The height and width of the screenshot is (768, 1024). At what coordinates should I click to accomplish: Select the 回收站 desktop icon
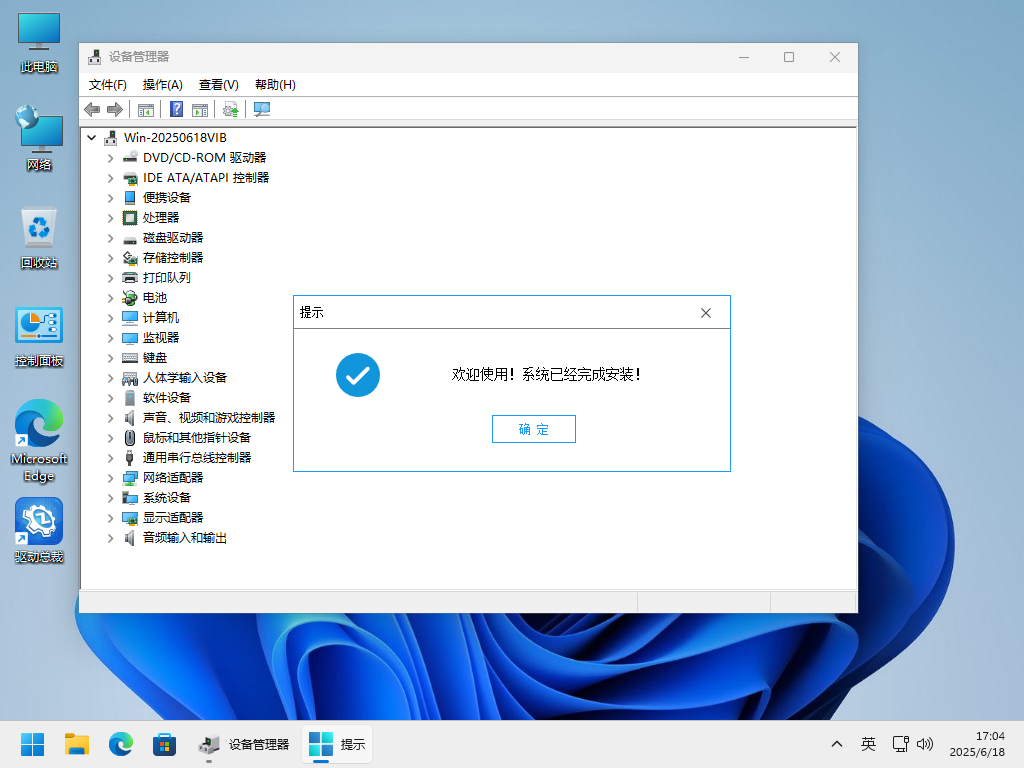coord(39,238)
